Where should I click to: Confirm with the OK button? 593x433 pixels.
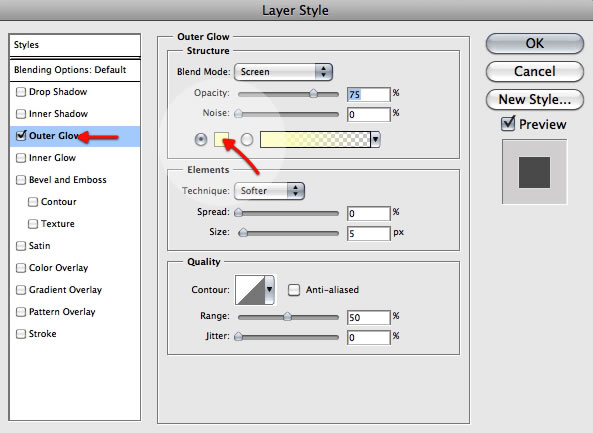coord(534,43)
